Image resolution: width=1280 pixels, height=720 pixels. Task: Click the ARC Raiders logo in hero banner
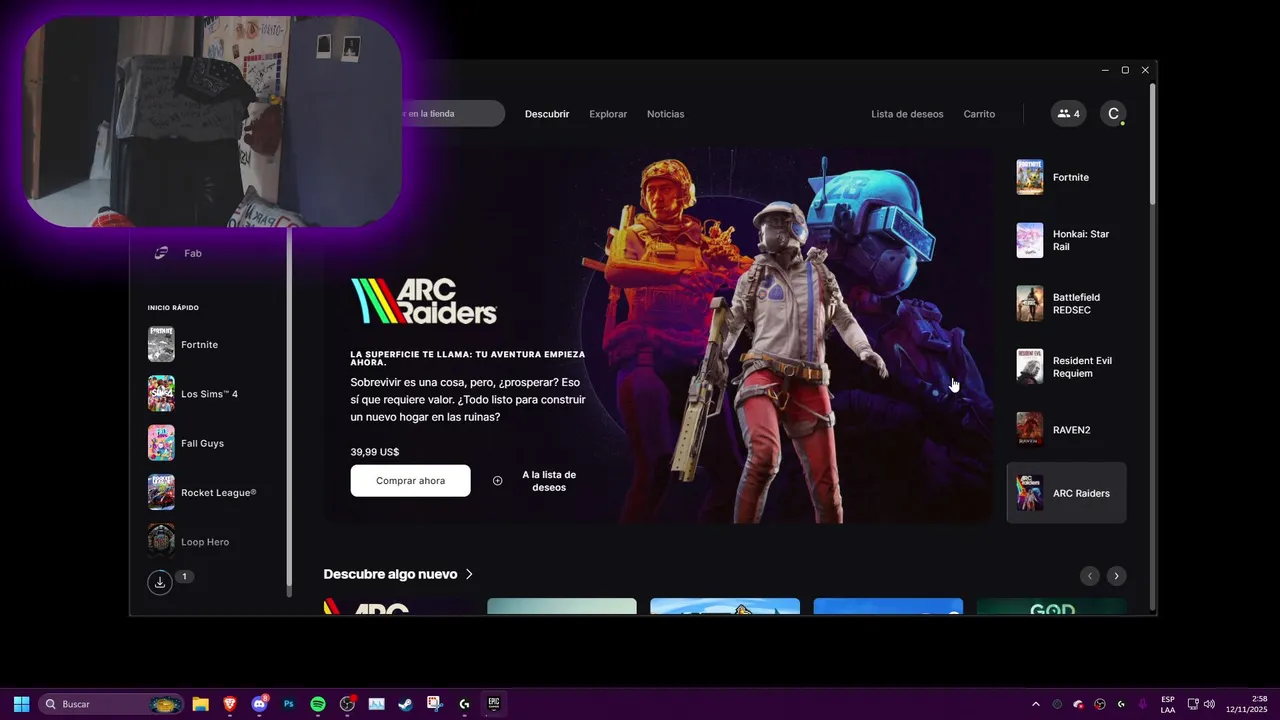424,301
